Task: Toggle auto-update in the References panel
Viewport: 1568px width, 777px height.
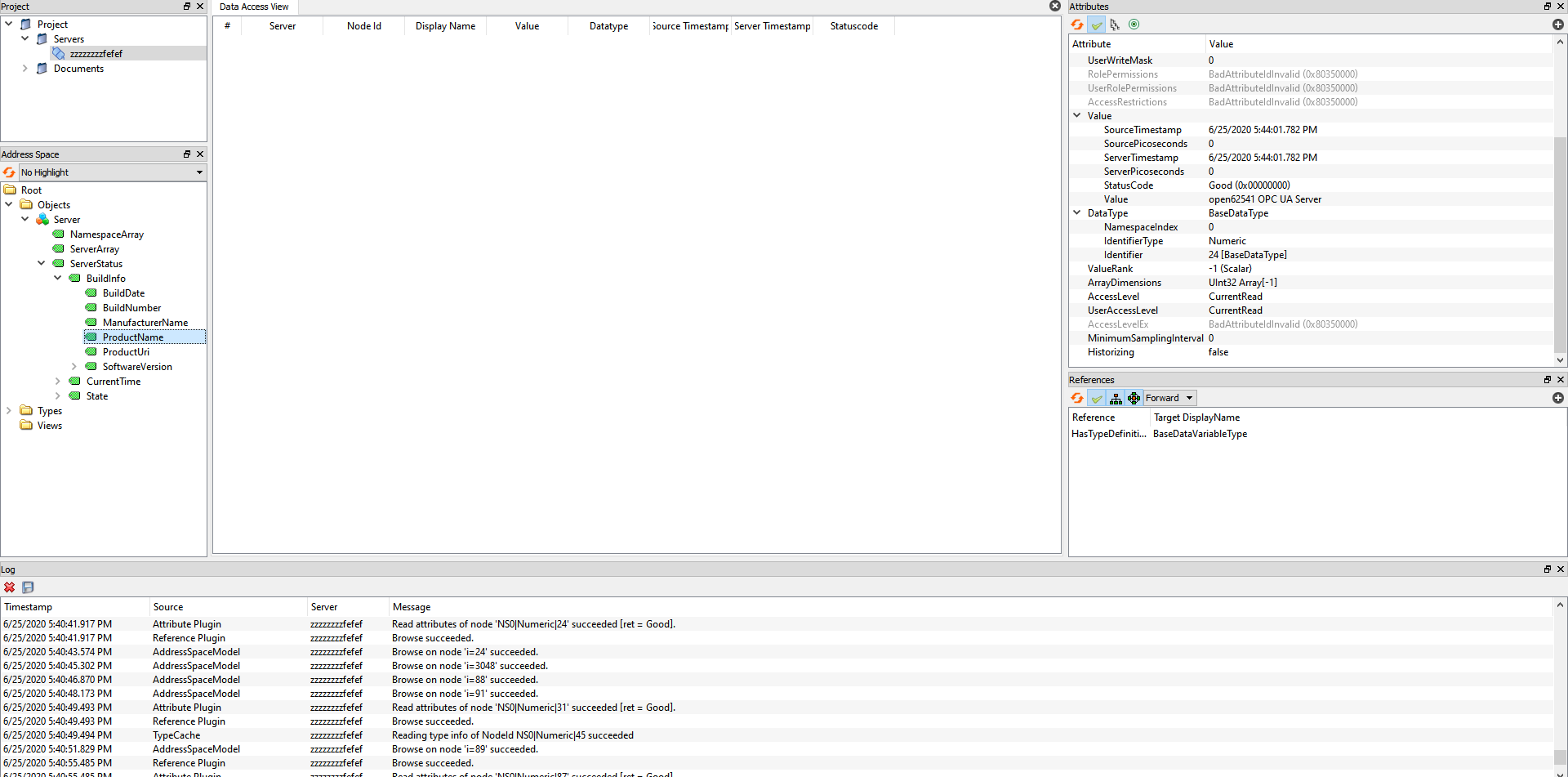Action: [x=1097, y=398]
